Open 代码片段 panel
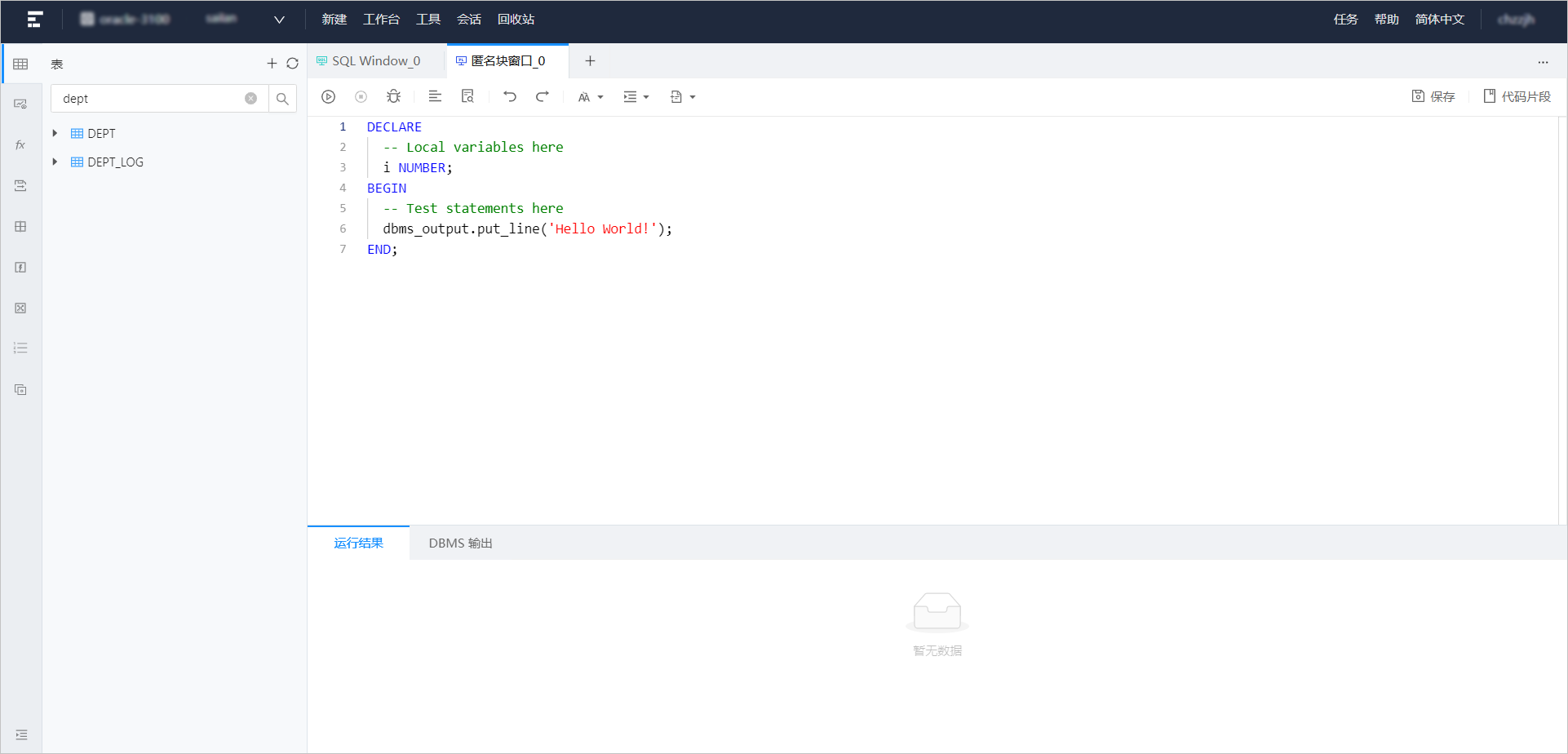The image size is (1568, 754). (1517, 96)
